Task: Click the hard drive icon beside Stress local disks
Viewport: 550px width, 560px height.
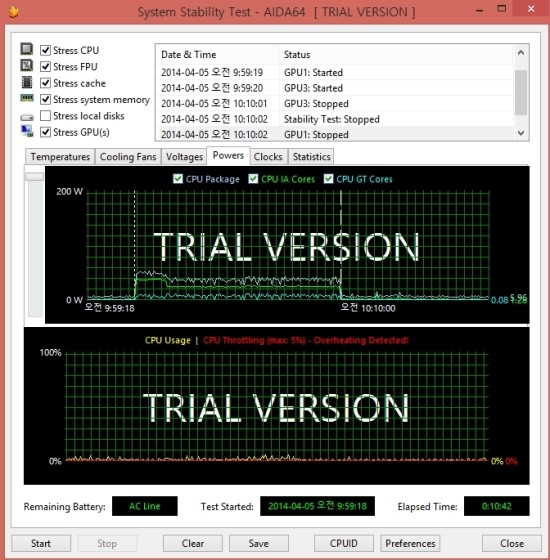Action: point(27,117)
